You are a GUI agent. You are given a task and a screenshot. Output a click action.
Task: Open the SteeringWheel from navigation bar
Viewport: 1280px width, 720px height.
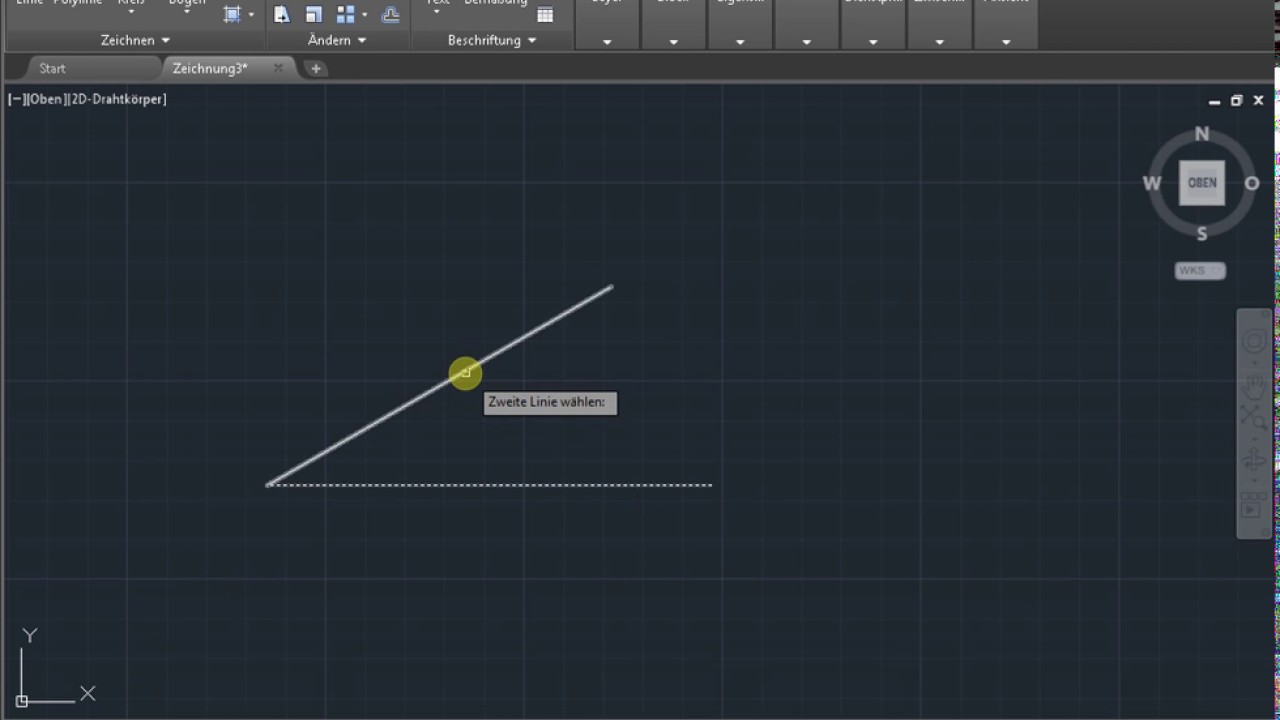1253,342
